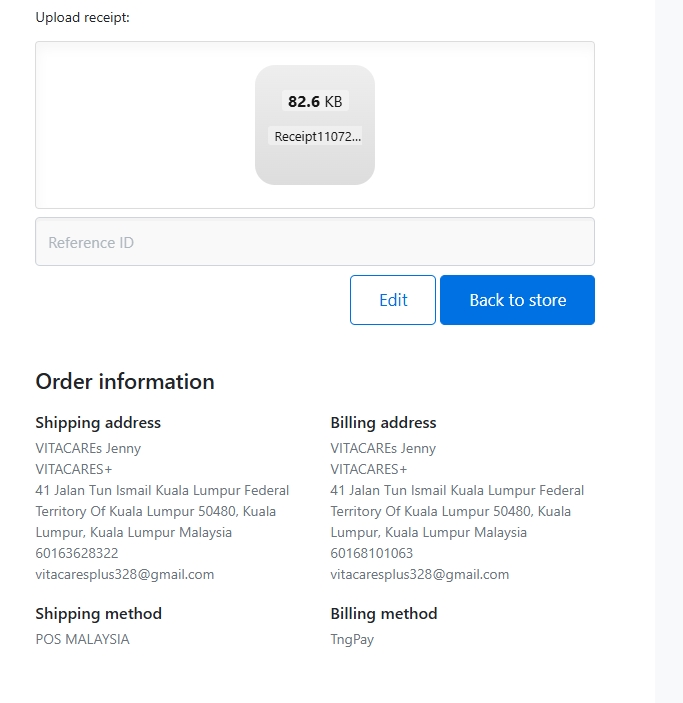Click the Billing method heading
Image resolution: width=683 pixels, height=703 pixels.
[x=384, y=614]
